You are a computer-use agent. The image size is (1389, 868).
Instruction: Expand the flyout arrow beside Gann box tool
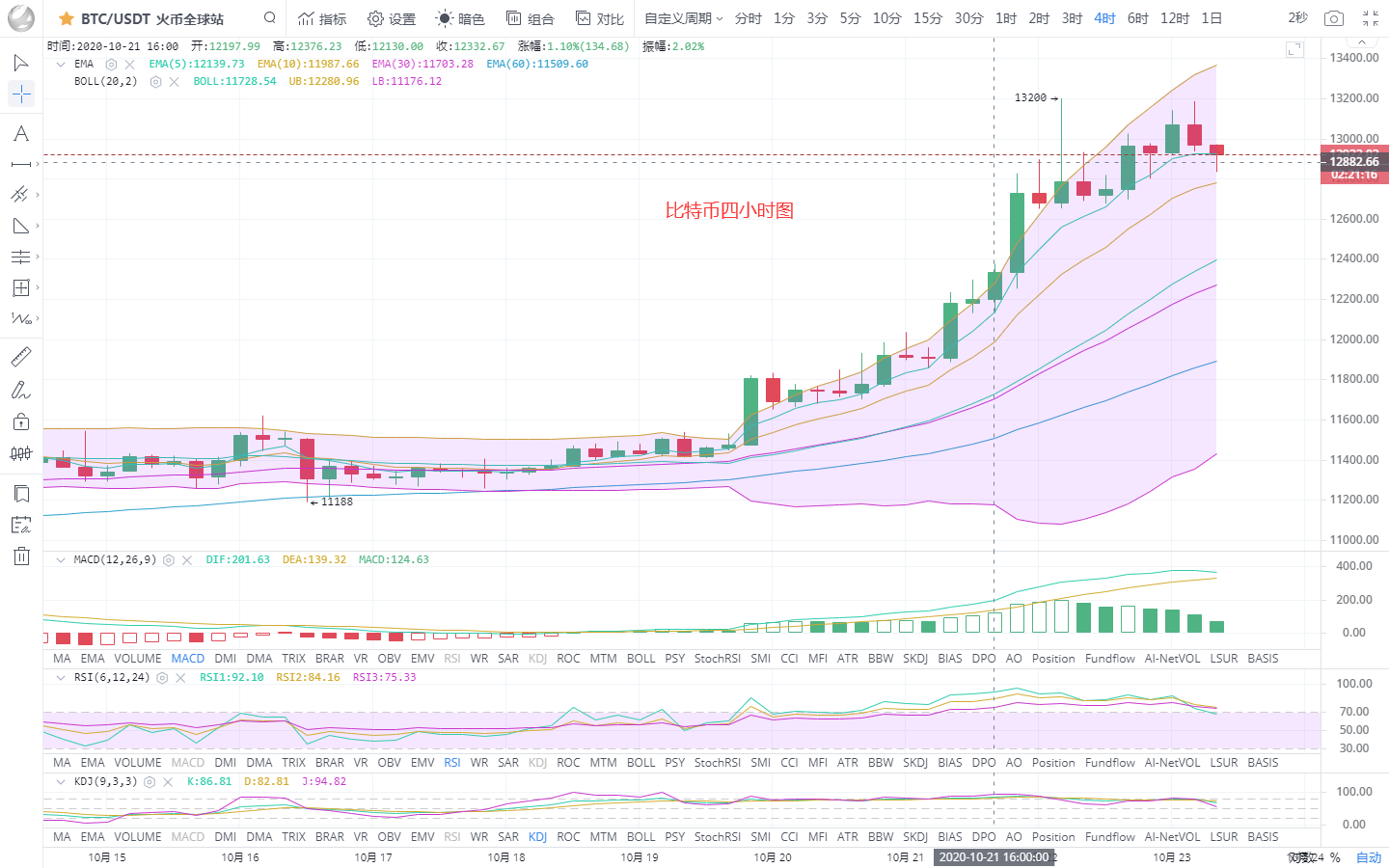37,287
